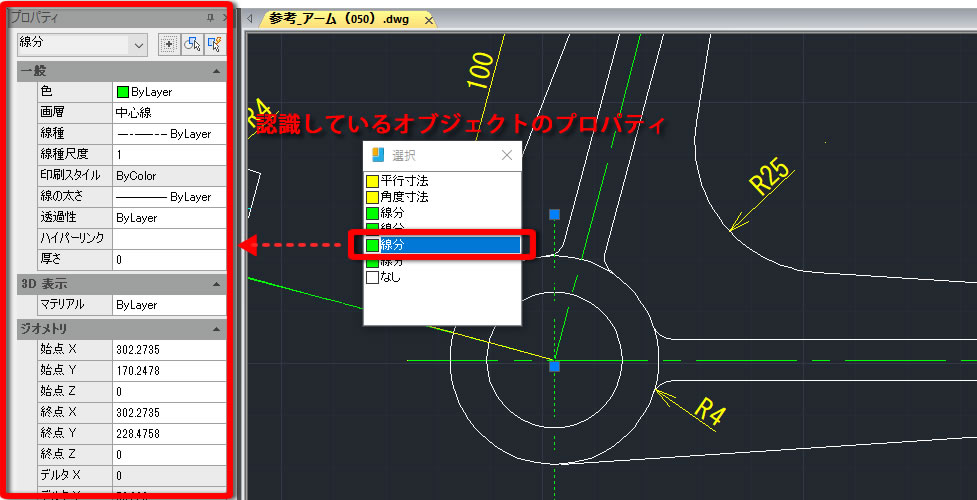
Task: Click the ジオメトリ section header label
Action: pos(45,328)
